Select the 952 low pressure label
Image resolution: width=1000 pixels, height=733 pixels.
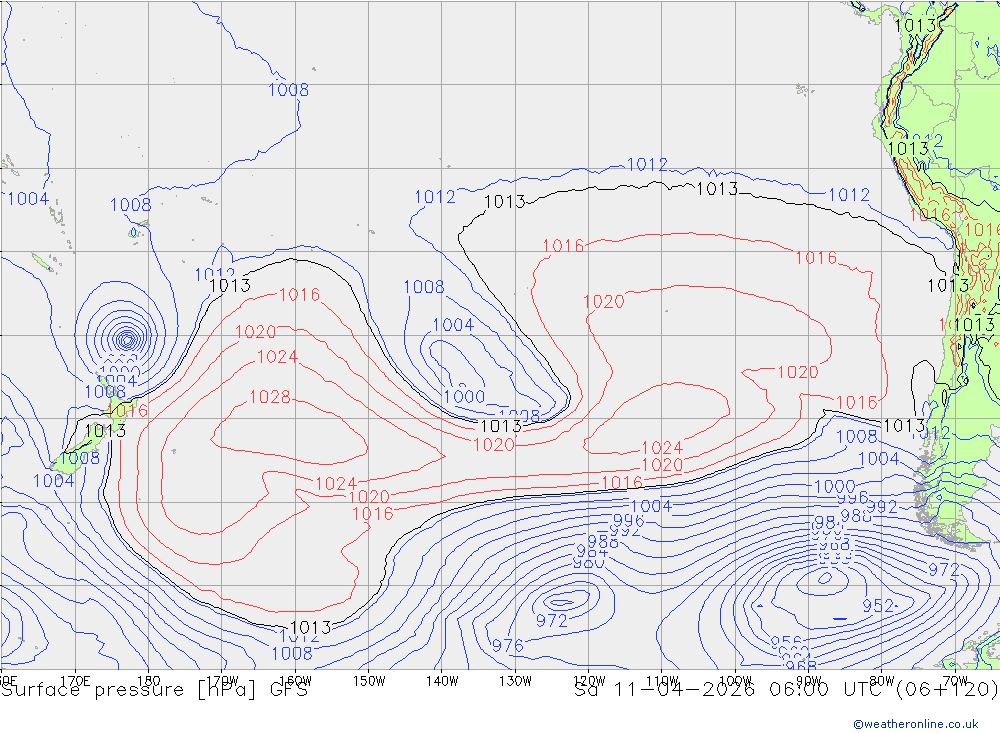pos(878,605)
